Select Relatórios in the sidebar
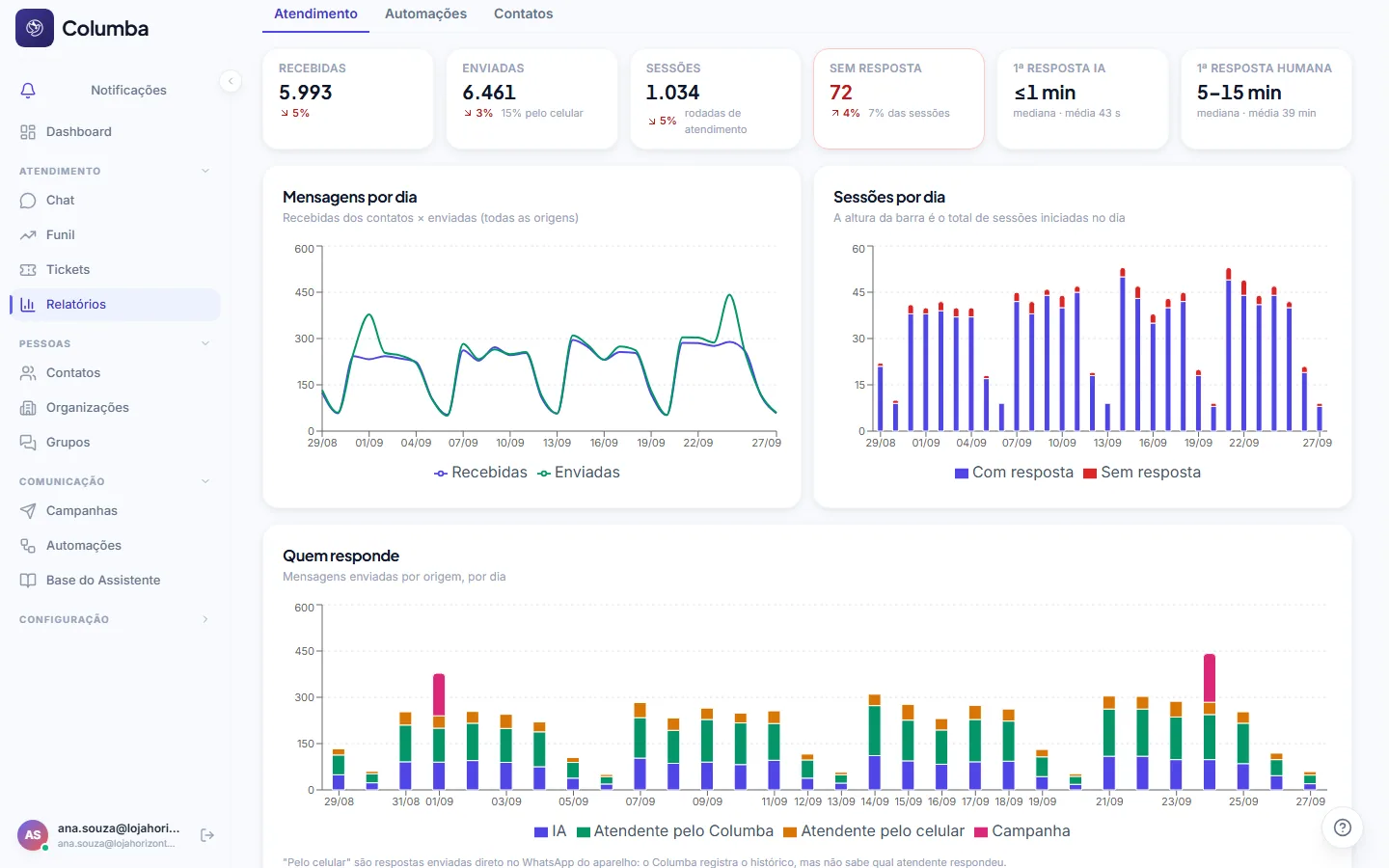The image size is (1389, 868). [115, 305]
